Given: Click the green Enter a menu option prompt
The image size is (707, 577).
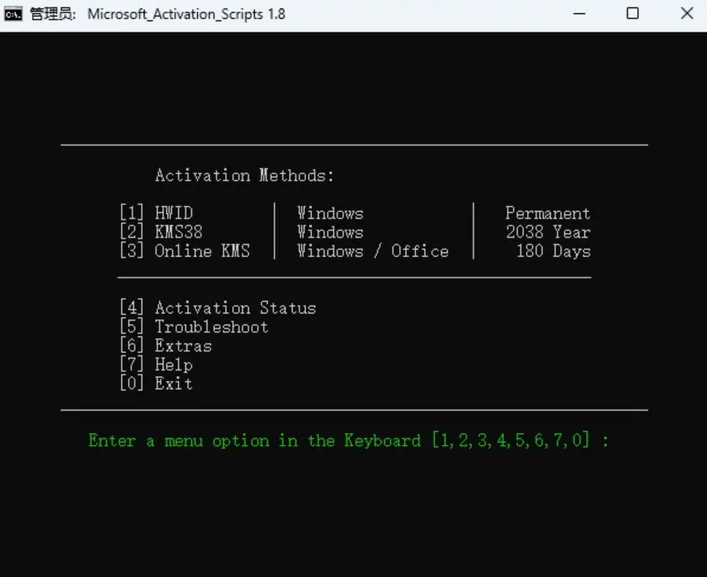Looking at the screenshot, I should tap(348, 441).
